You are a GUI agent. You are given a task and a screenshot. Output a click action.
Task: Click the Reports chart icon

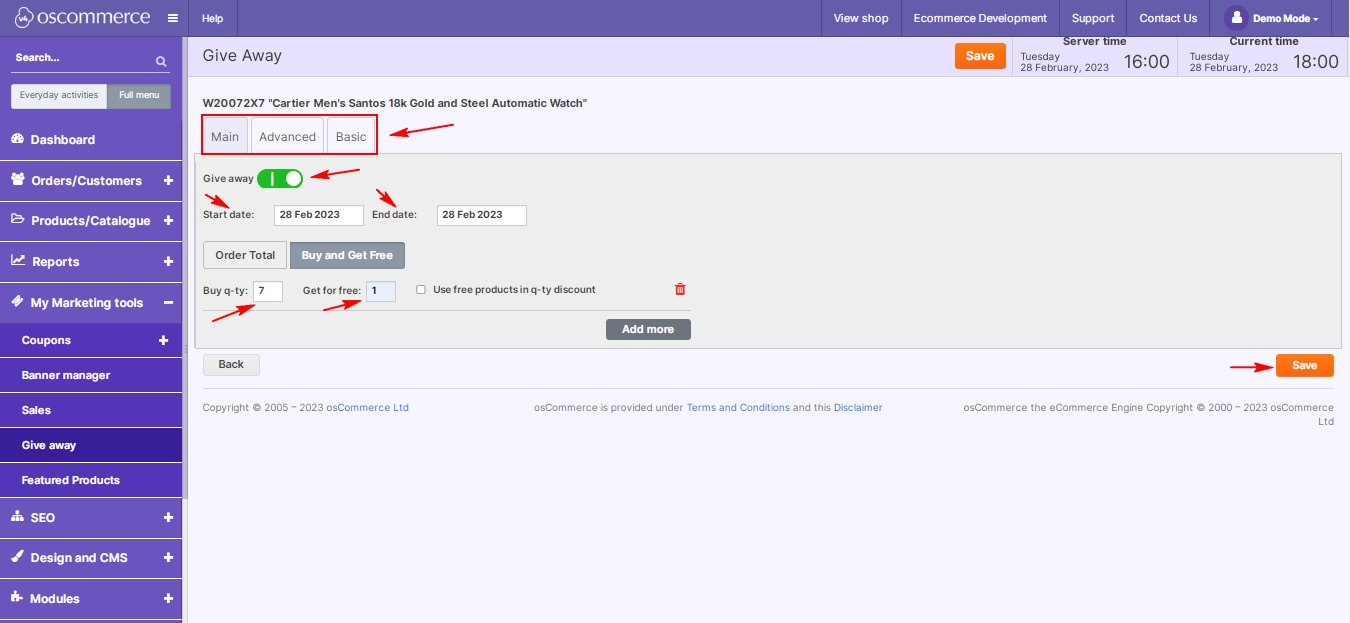[x=18, y=261]
